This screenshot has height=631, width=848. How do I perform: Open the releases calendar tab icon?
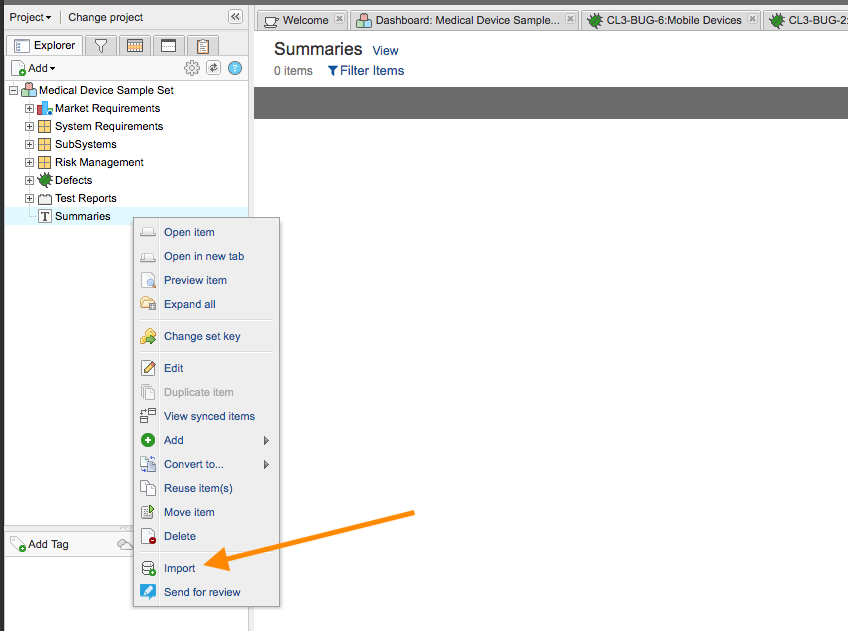pyautogui.click(x=135, y=46)
